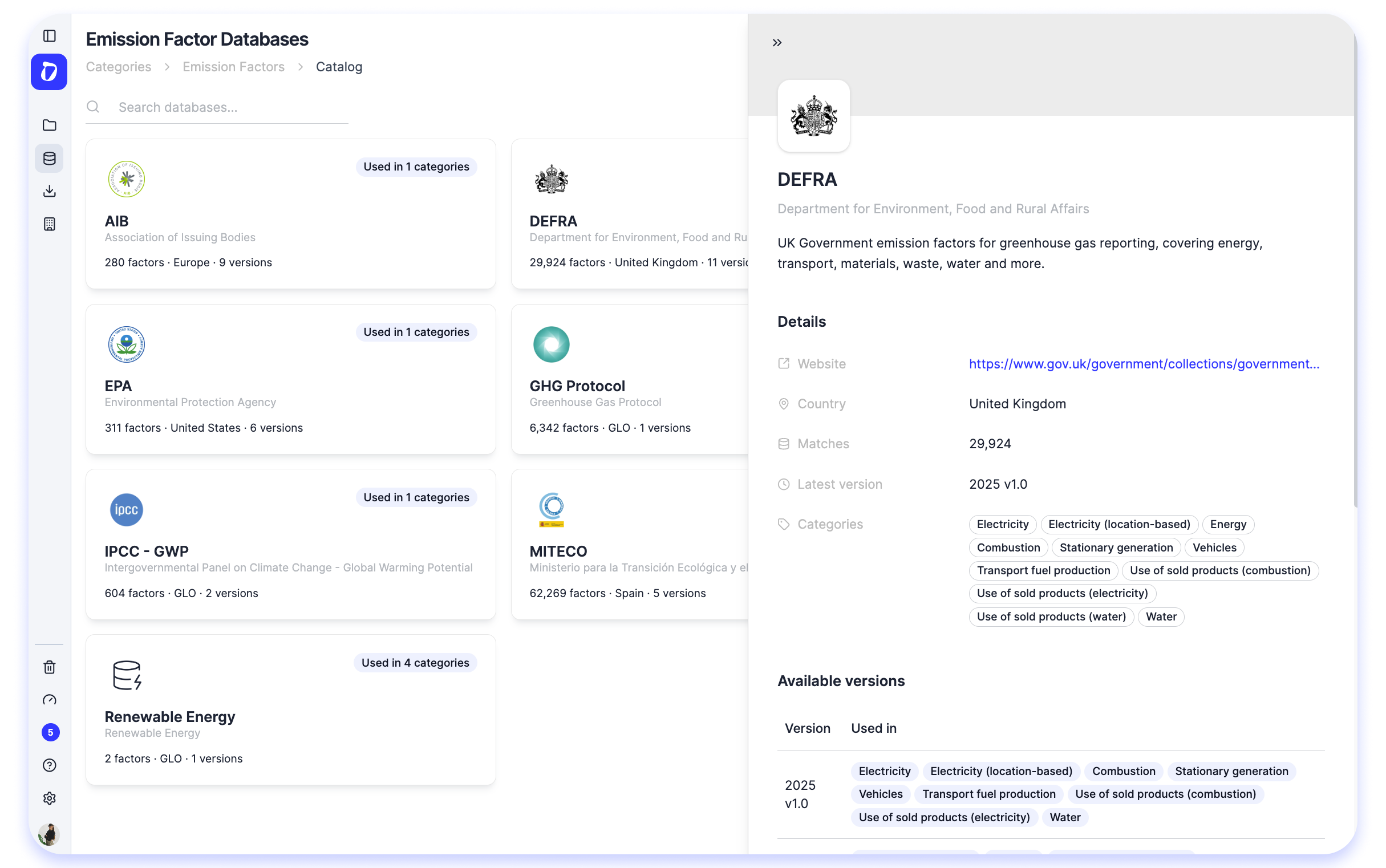Screen dimensions: 1386x868
Task: Open the user avatar at bottom
Action: [49, 834]
